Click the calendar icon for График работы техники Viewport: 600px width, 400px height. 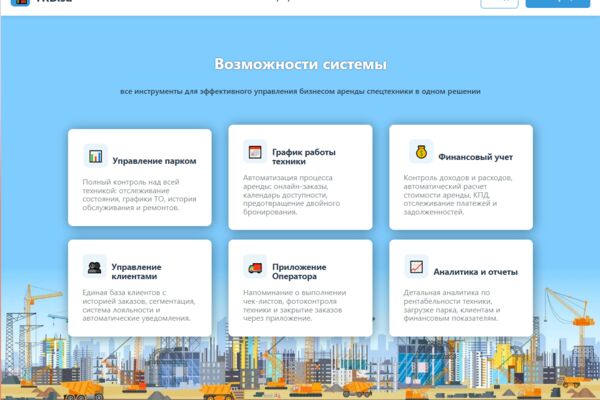tap(255, 152)
